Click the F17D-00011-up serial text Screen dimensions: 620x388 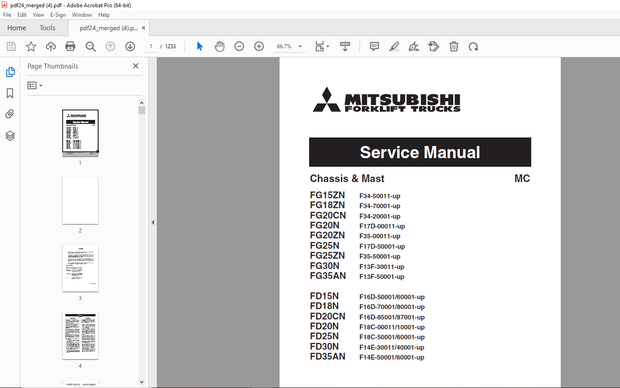pos(382,226)
